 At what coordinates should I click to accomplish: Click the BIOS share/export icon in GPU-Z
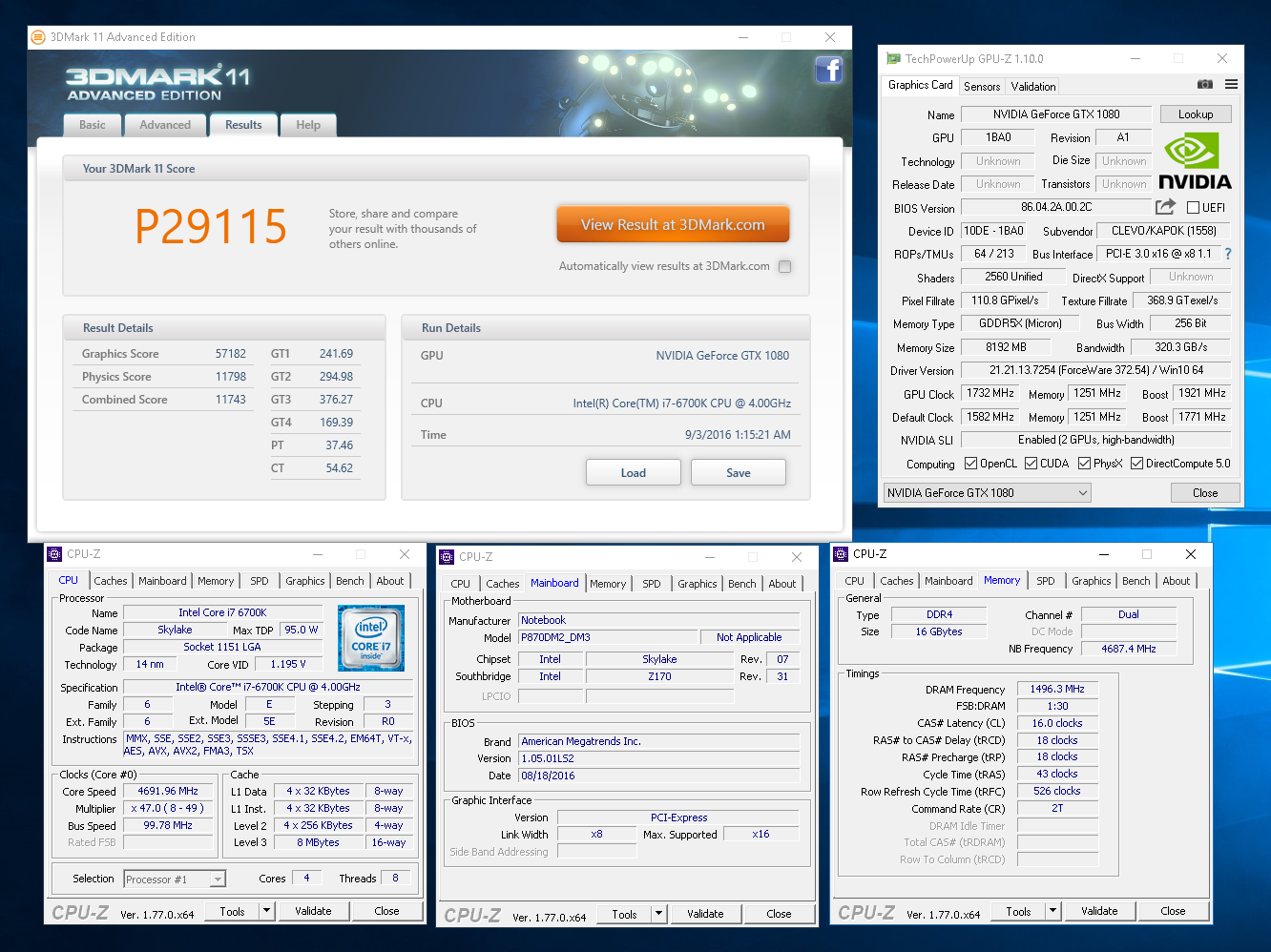[x=1165, y=207]
